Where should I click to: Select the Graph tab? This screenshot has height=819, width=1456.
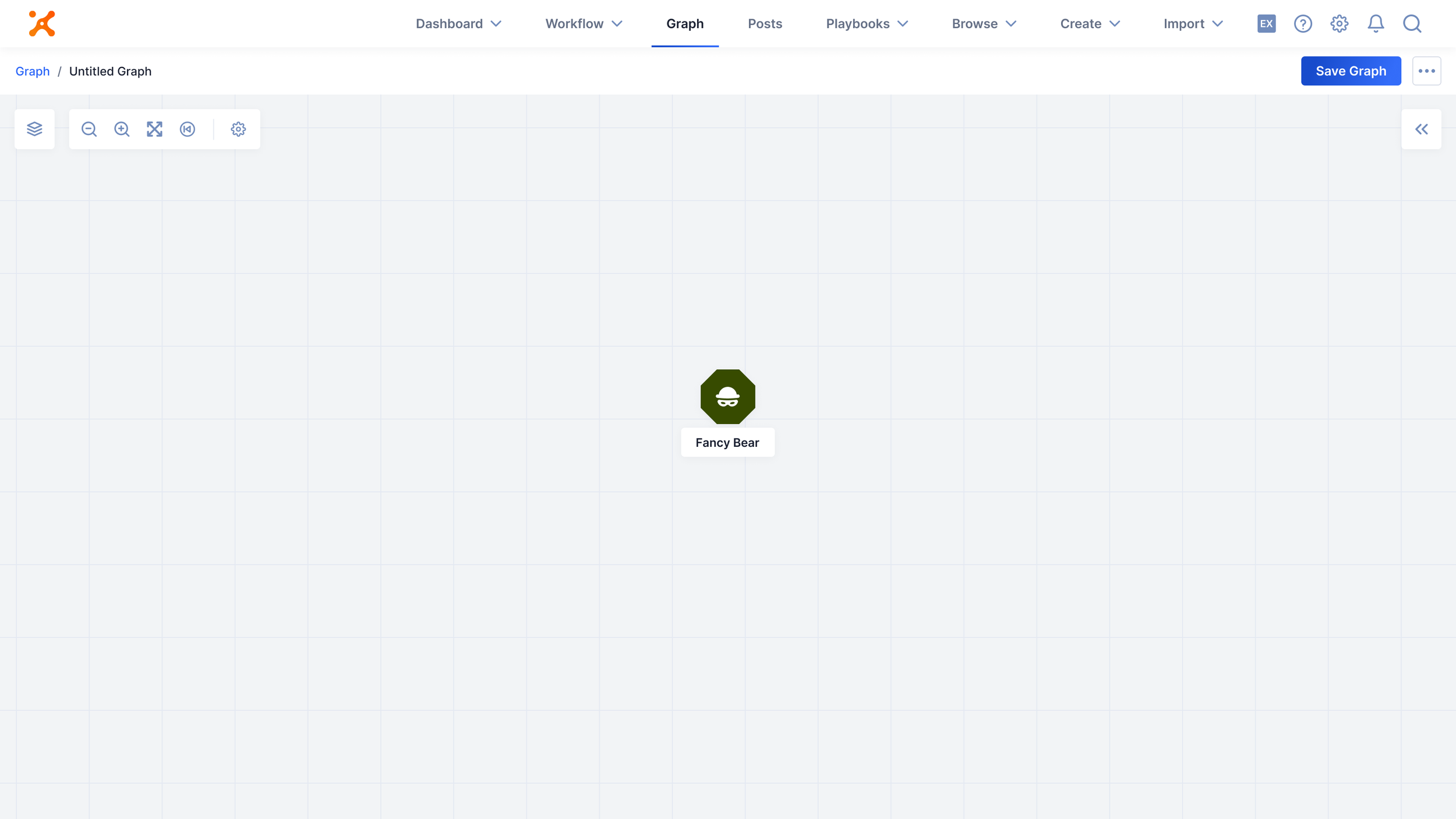tap(685, 24)
